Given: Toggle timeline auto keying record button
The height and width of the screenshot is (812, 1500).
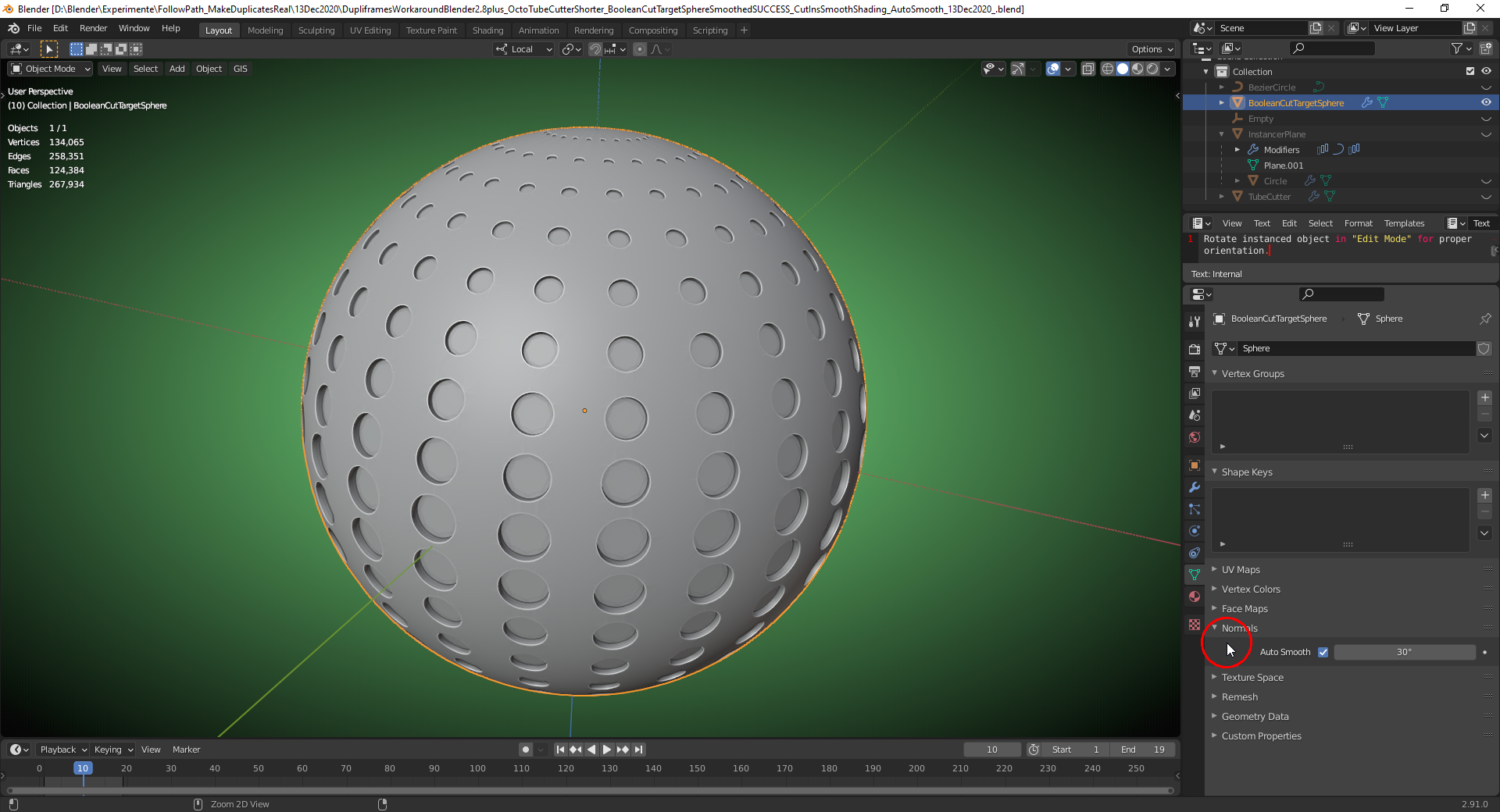Looking at the screenshot, I should 526,750.
